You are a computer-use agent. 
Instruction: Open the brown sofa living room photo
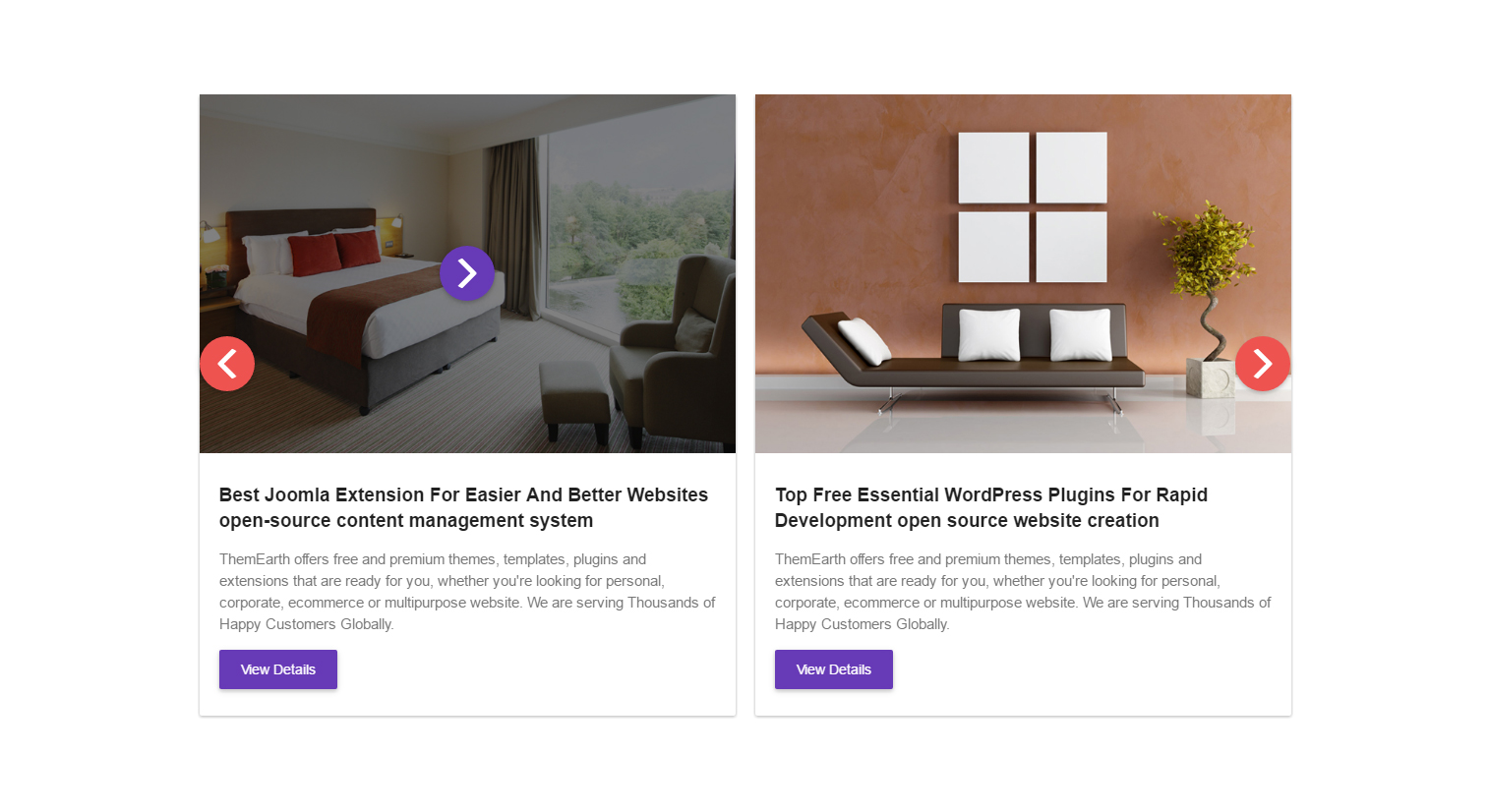click(1023, 273)
